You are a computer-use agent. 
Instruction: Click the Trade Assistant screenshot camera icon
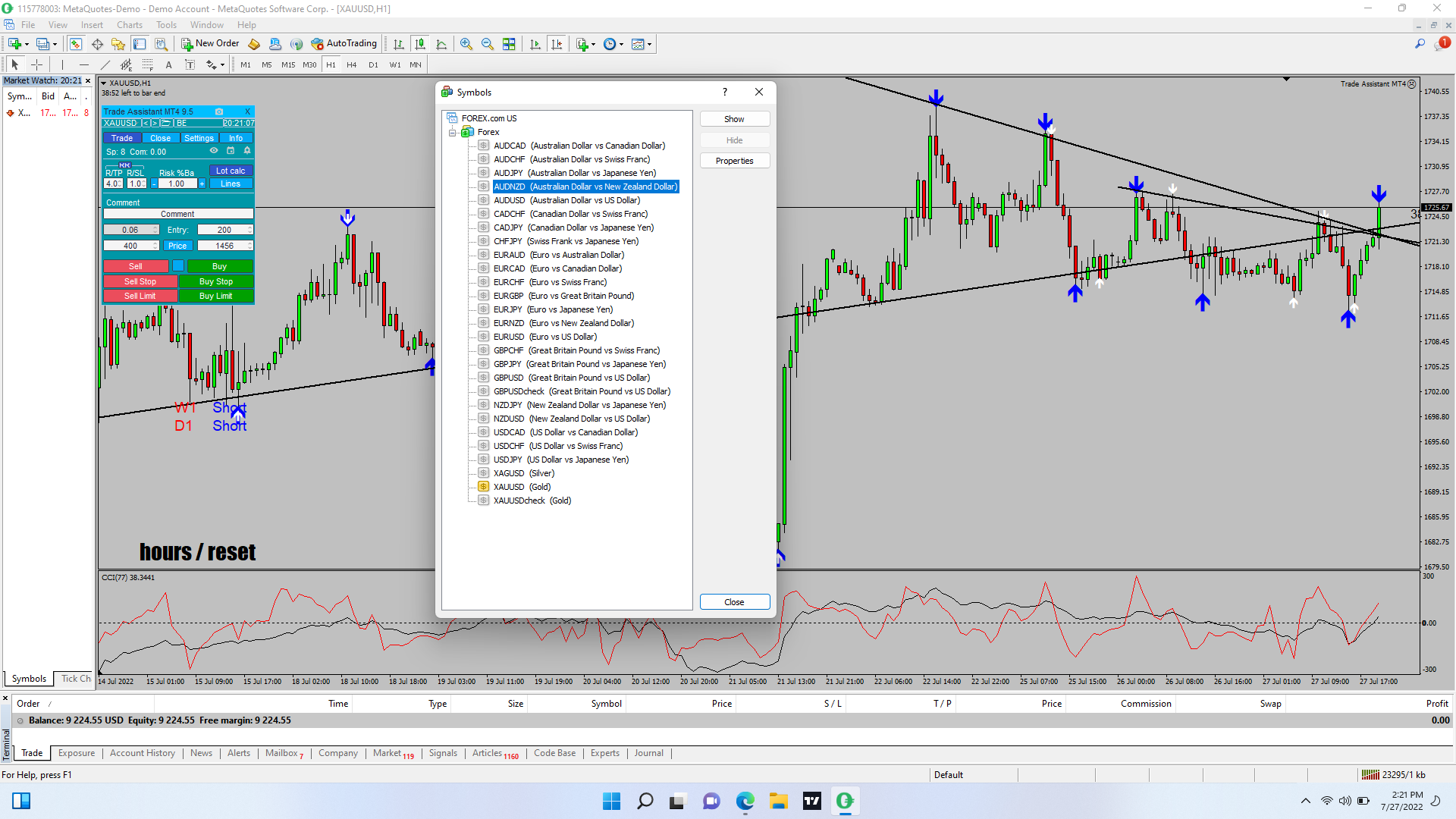[219, 111]
